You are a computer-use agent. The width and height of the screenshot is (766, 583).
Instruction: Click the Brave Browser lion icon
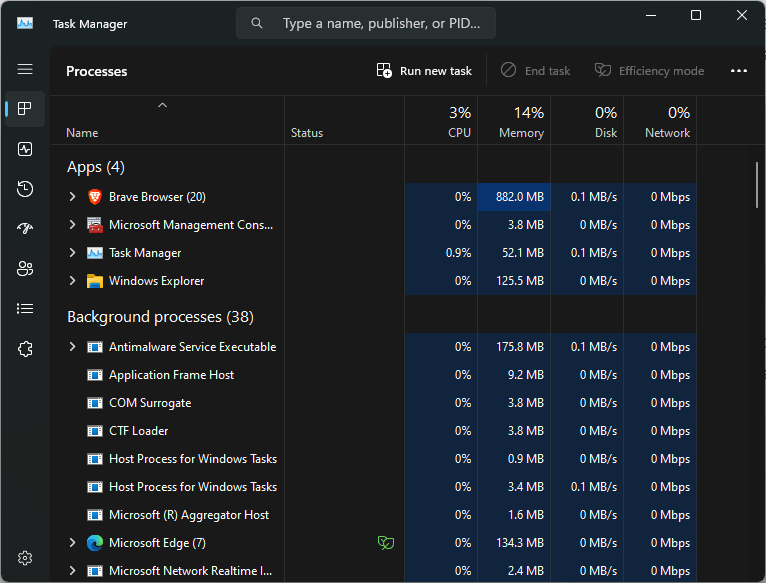pos(95,197)
